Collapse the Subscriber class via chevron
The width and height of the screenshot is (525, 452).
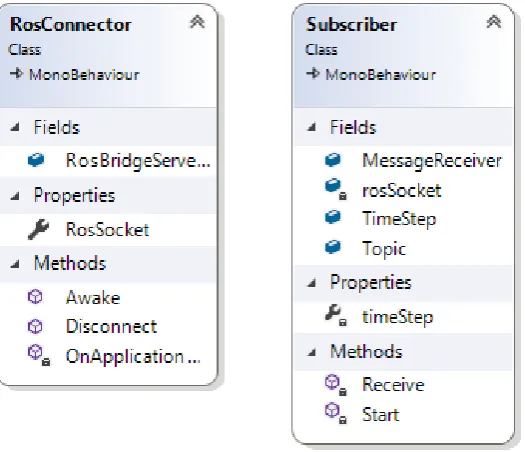tap(494, 22)
